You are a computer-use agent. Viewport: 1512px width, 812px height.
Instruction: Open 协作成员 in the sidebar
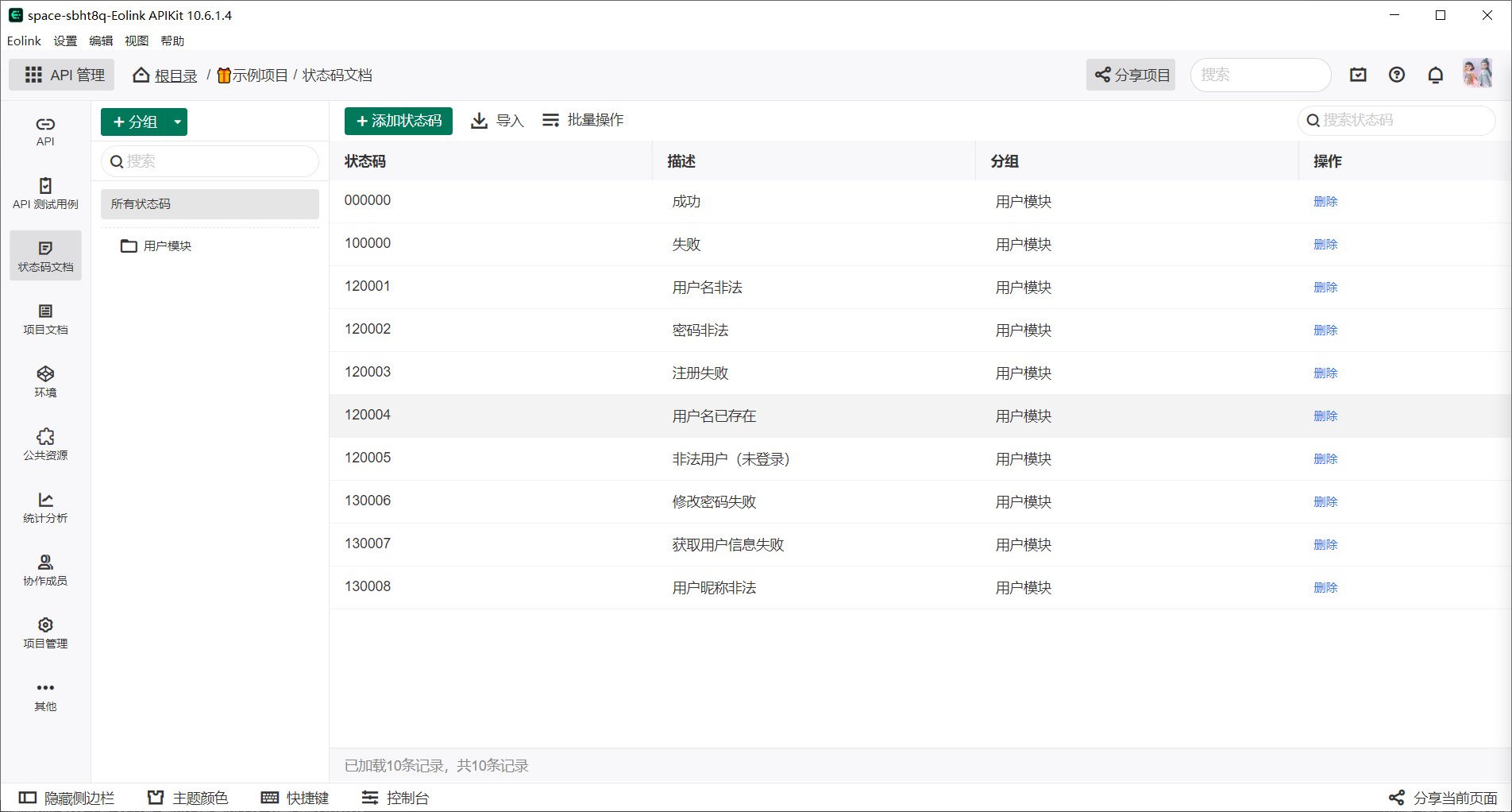coord(45,570)
